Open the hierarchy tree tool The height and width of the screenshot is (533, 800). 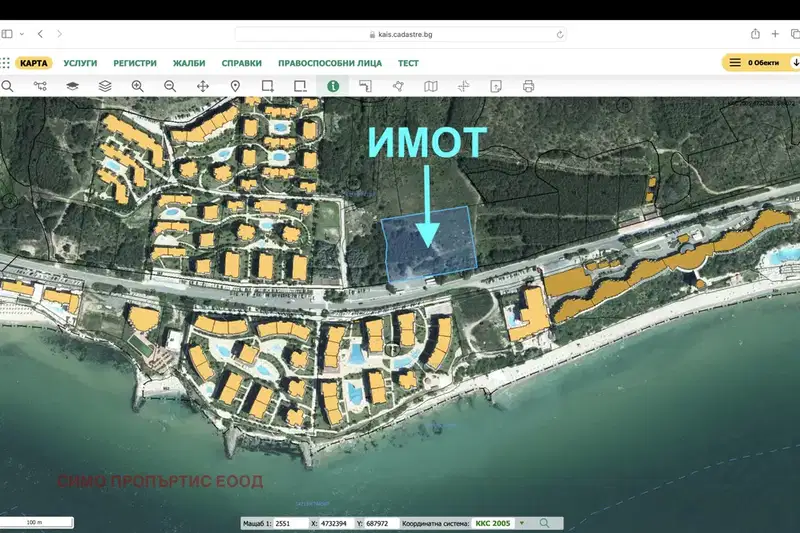(40, 86)
